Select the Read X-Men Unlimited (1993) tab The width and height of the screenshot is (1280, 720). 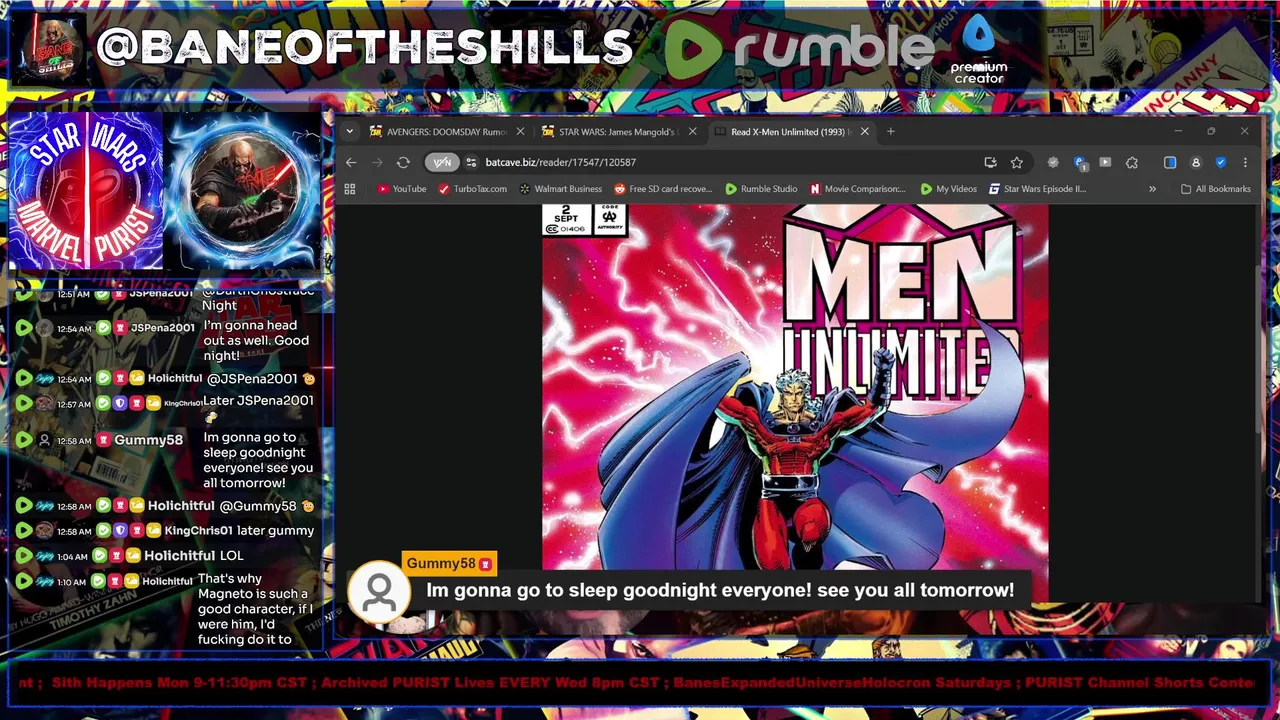(x=790, y=131)
